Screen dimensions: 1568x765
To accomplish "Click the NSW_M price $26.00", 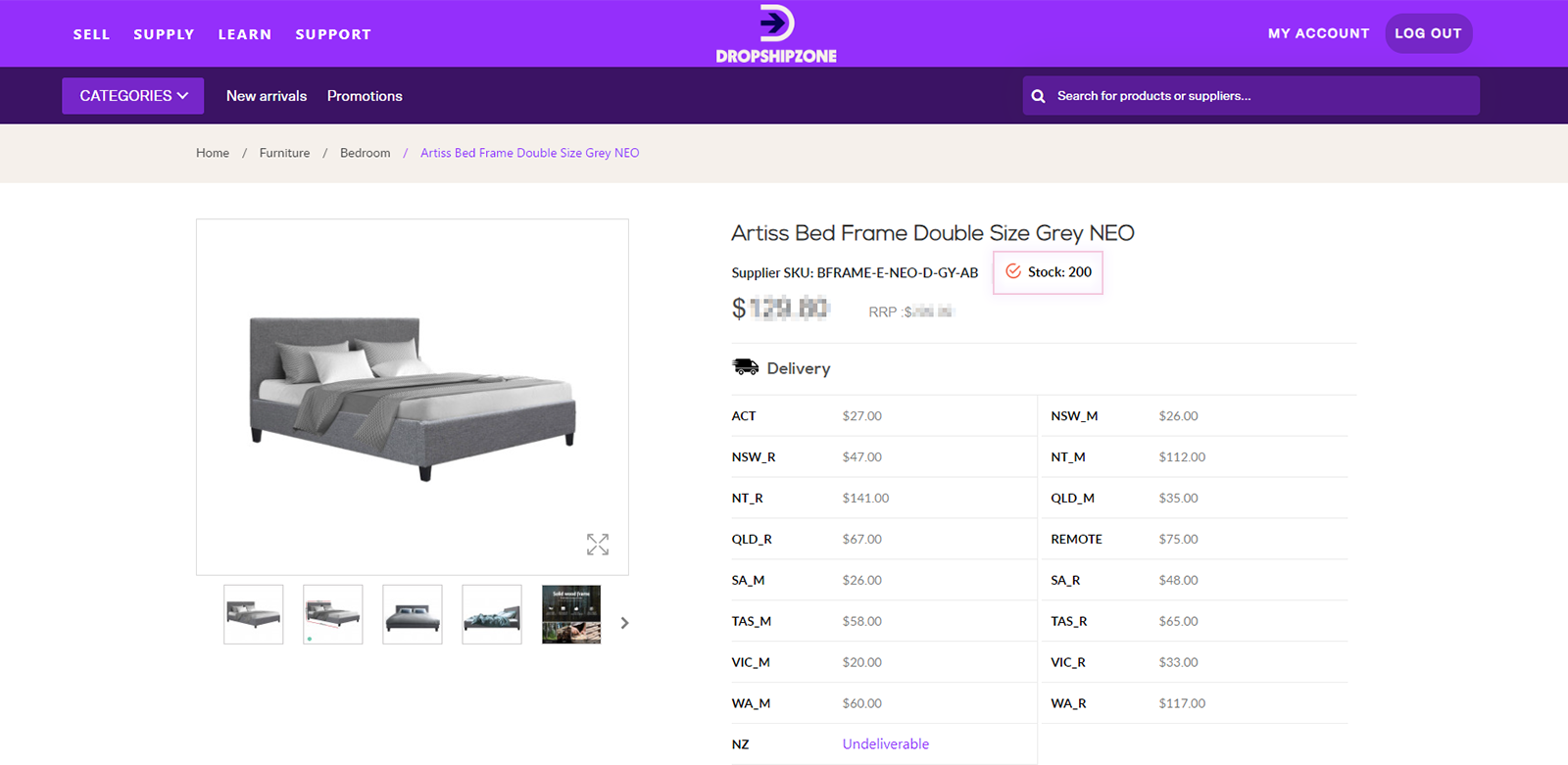I will (1178, 416).
